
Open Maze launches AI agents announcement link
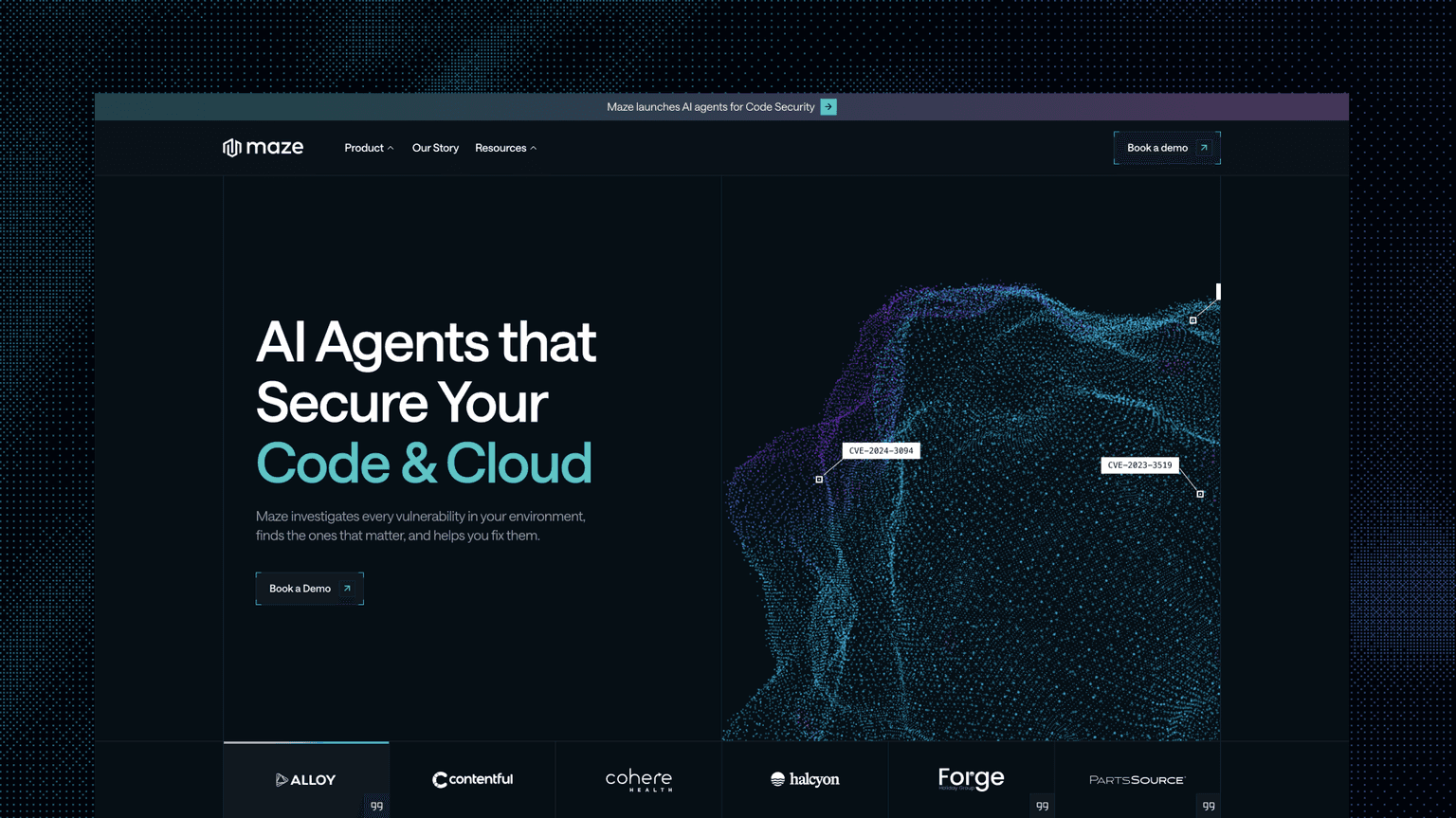click(x=711, y=107)
